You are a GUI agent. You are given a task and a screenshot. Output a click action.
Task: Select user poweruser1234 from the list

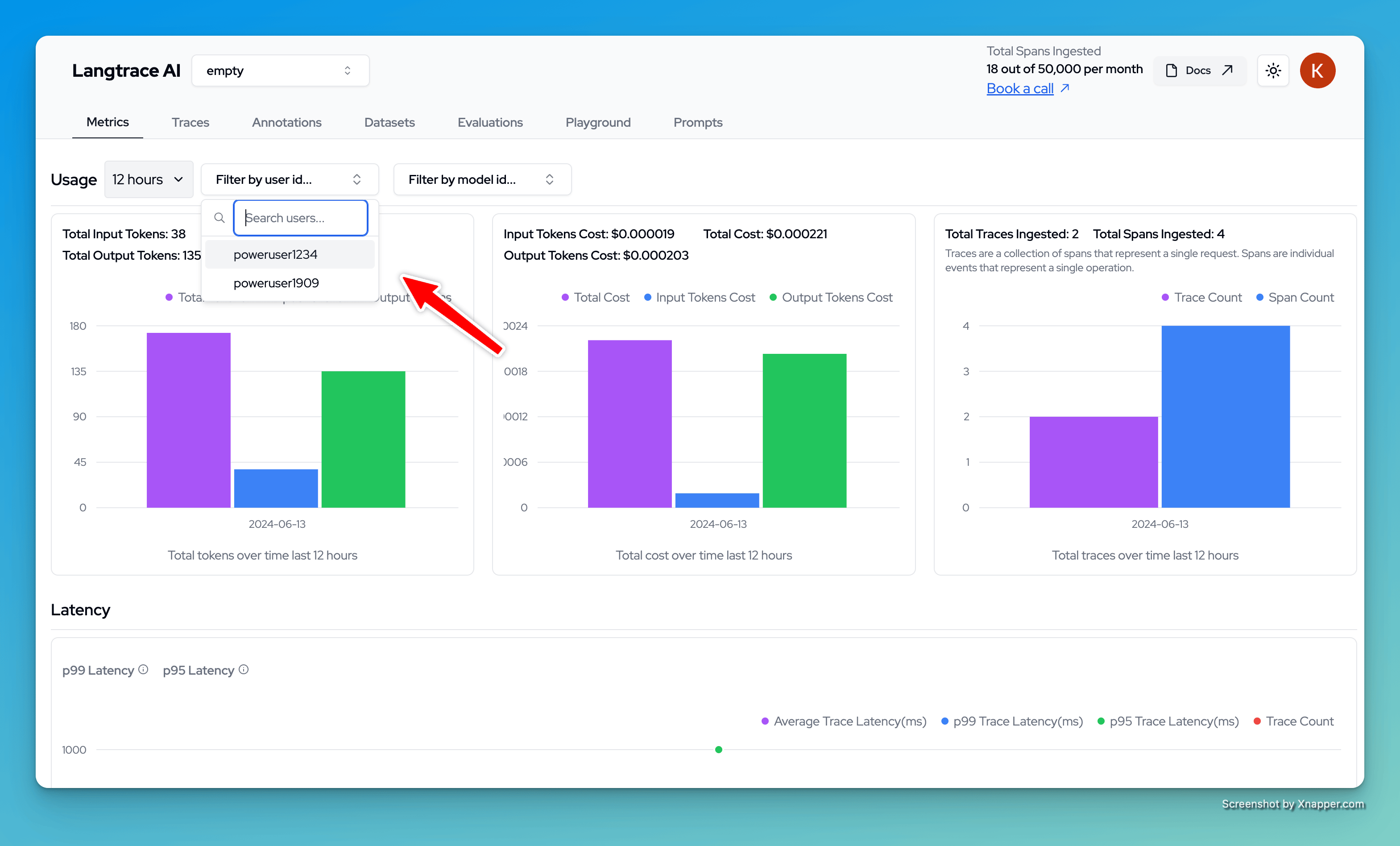tap(290, 254)
